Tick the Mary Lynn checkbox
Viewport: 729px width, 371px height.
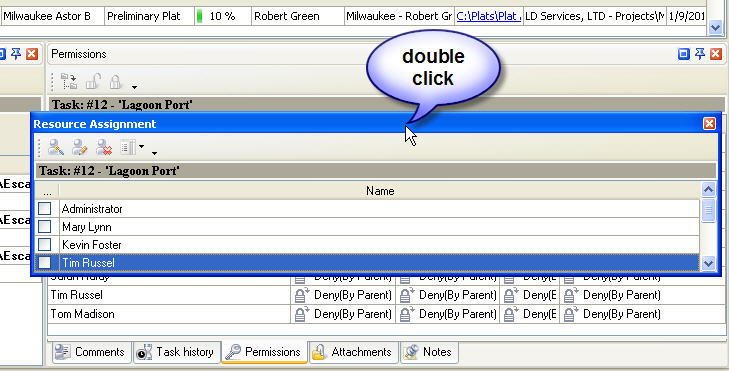tap(45, 226)
